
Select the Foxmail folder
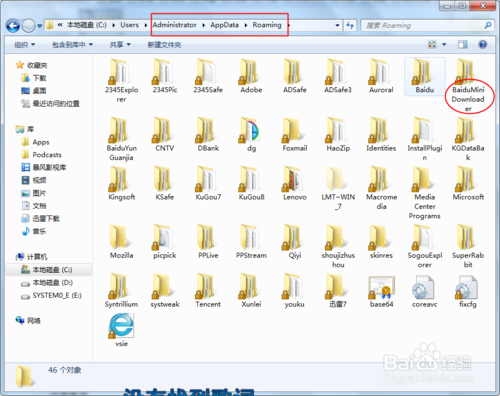[x=295, y=134]
